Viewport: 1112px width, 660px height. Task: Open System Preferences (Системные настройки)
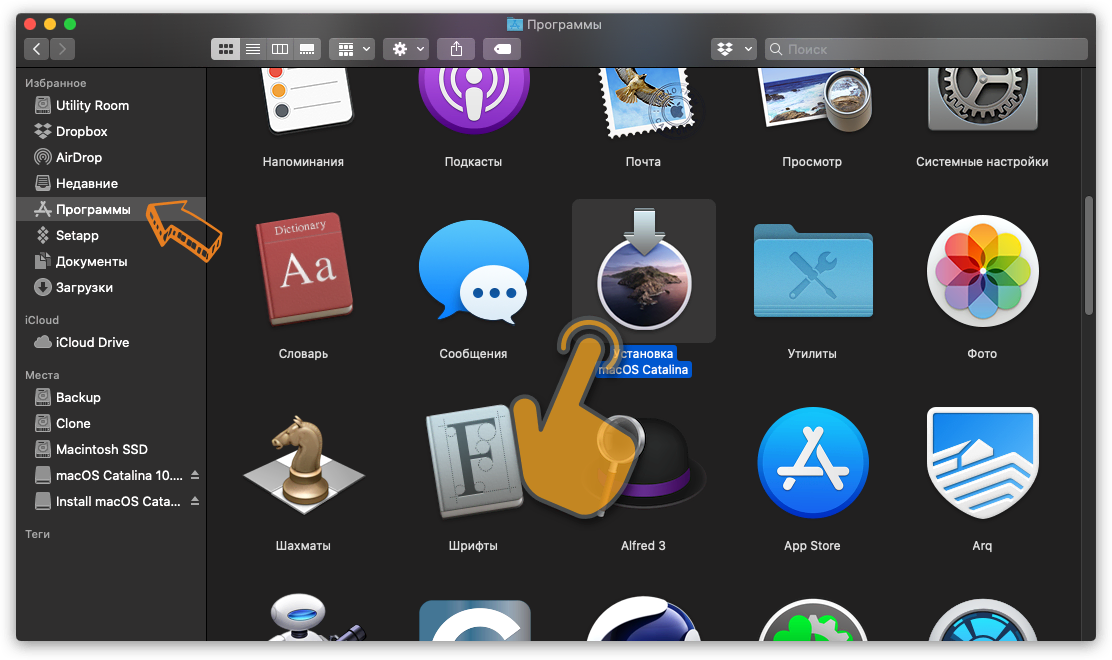(982, 99)
